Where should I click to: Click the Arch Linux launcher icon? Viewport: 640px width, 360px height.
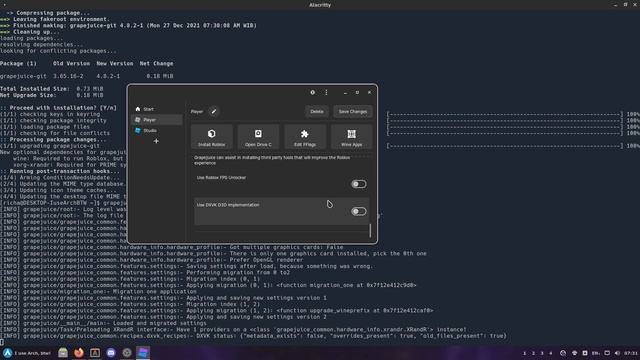tap(7, 353)
